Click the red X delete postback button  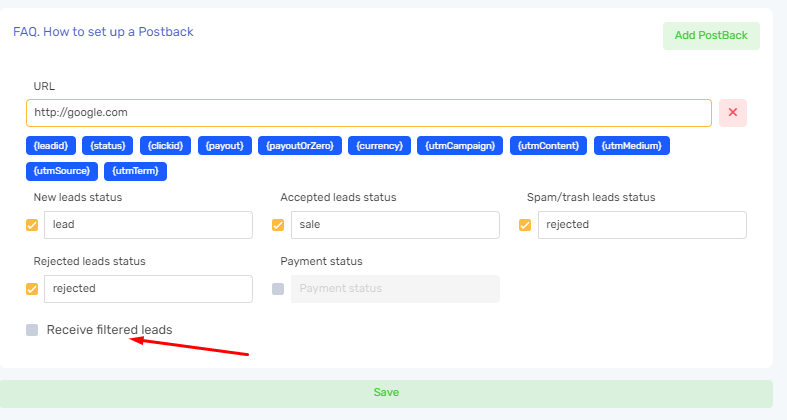[732, 113]
